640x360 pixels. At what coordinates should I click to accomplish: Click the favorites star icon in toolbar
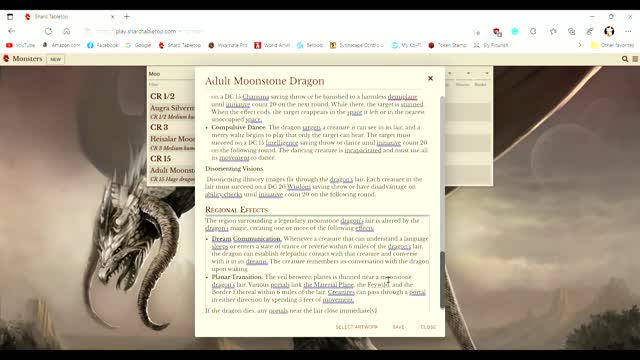pos(553,31)
